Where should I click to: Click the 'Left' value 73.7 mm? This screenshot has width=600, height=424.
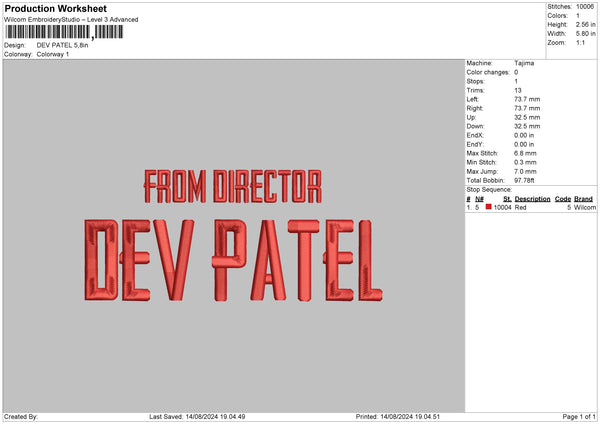pyautogui.click(x=527, y=99)
